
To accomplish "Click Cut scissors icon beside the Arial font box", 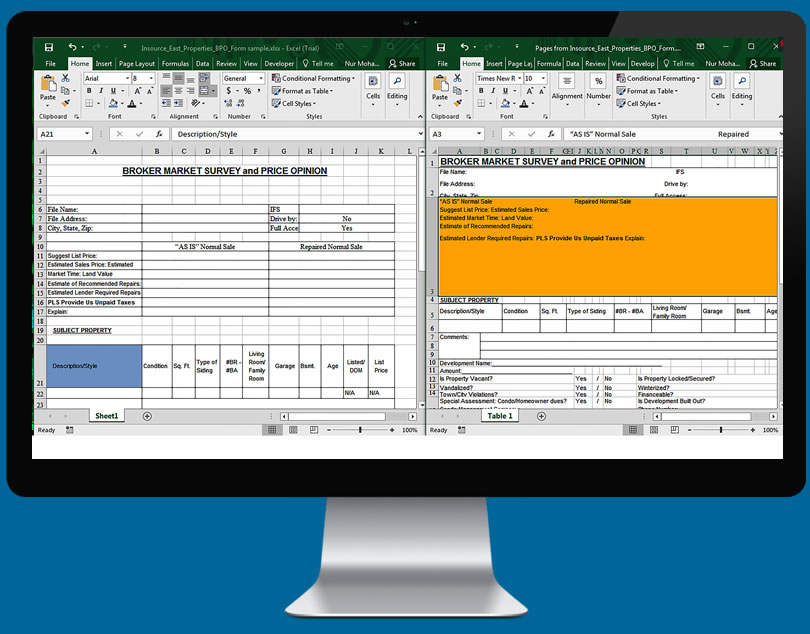I will pos(67,78).
